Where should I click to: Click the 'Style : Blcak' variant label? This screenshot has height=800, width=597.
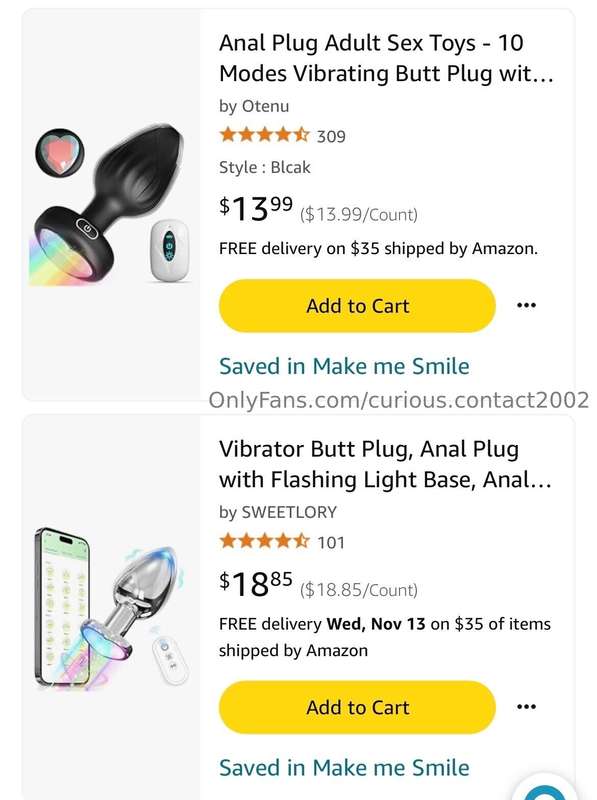264,167
